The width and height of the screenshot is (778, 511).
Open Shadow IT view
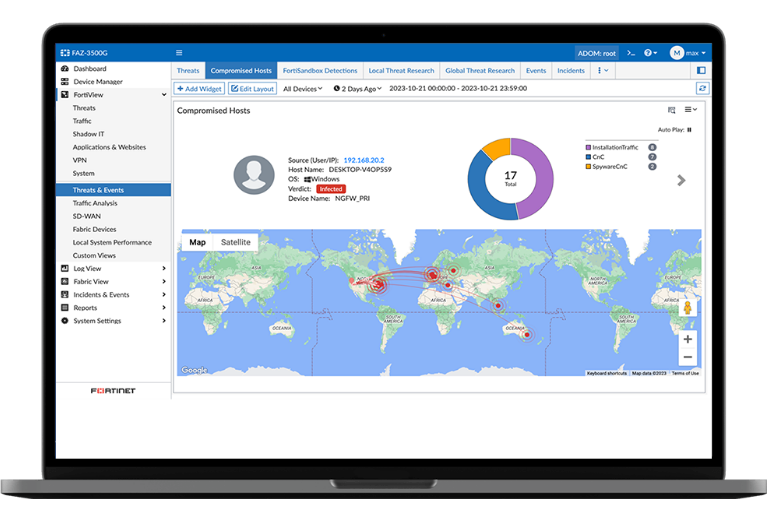pyautogui.click(x=88, y=134)
